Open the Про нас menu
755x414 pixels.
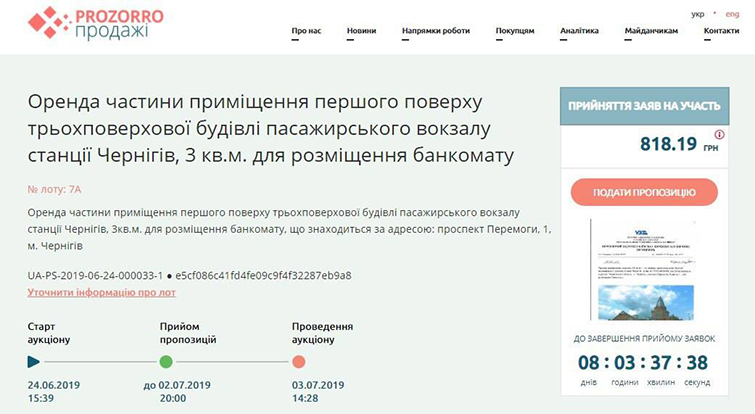(x=306, y=31)
